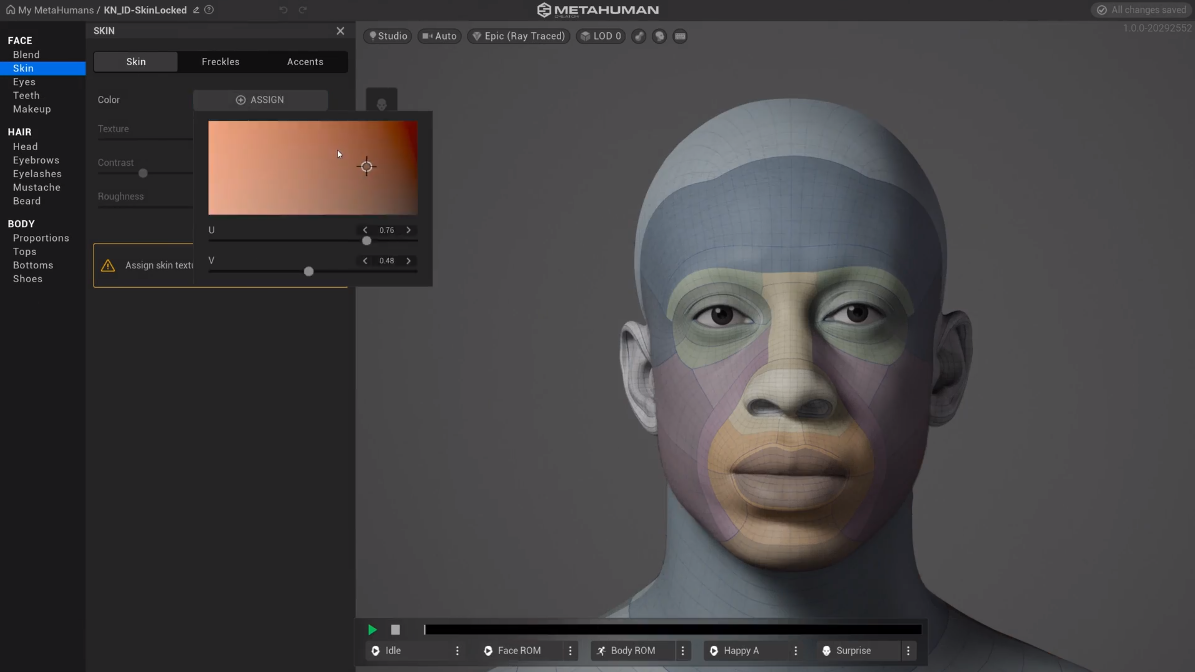Open the Epic (Ray Traced) quality dropdown
Viewport: 1195px width, 672px height.
click(x=519, y=36)
